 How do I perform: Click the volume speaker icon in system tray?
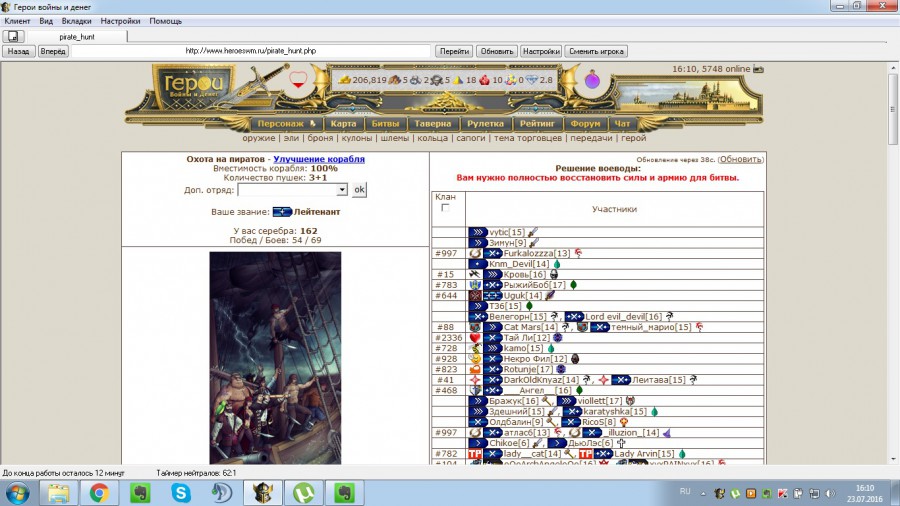(830, 493)
